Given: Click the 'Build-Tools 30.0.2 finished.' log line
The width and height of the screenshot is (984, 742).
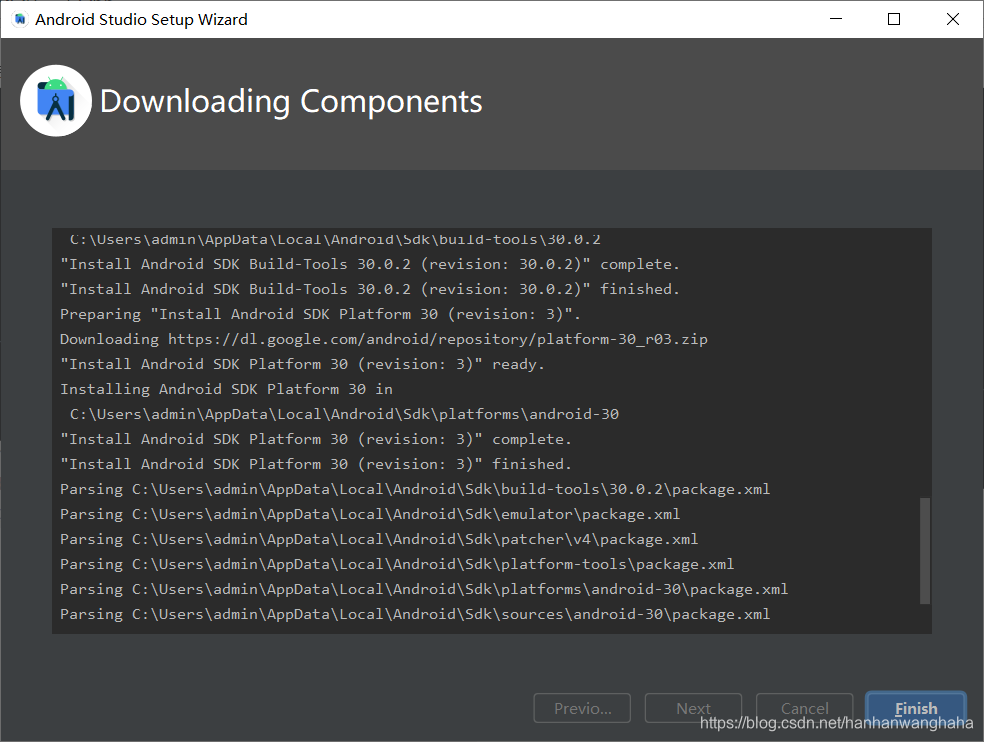Looking at the screenshot, I should [x=370, y=289].
